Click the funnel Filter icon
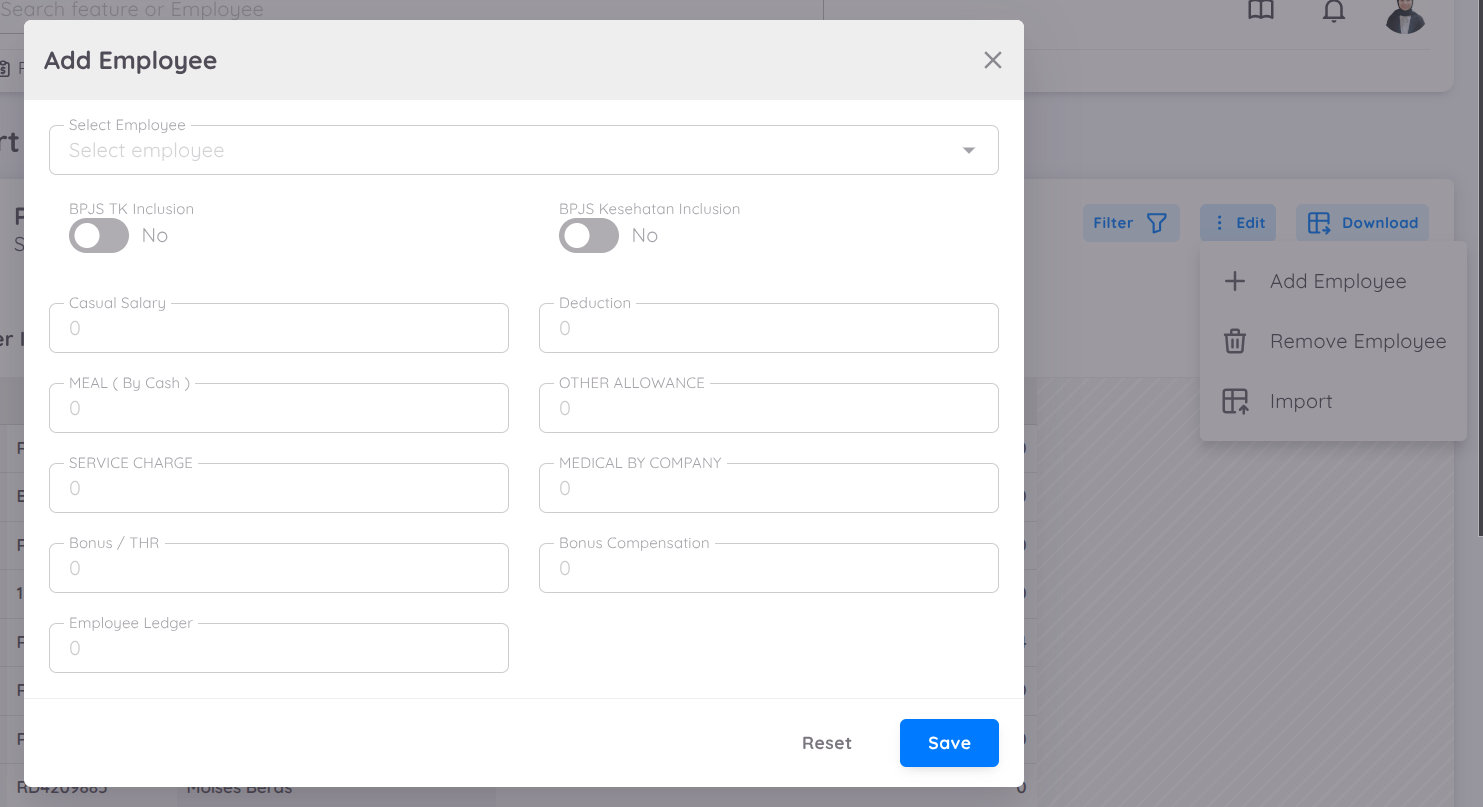The image size is (1483, 807). (1156, 223)
